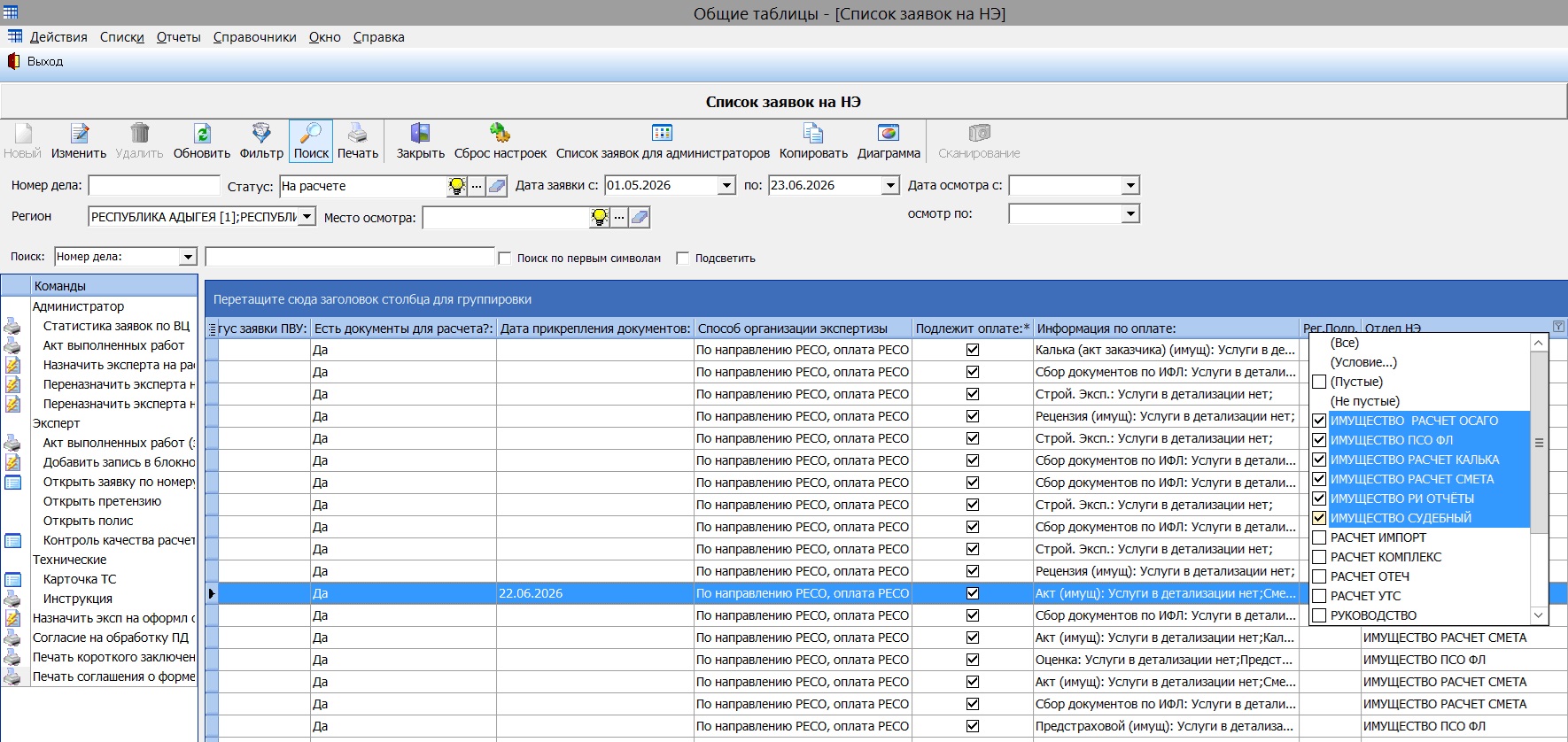1568x742 pixels.
Task: Open the Регион dropdown
Action: 307,216
